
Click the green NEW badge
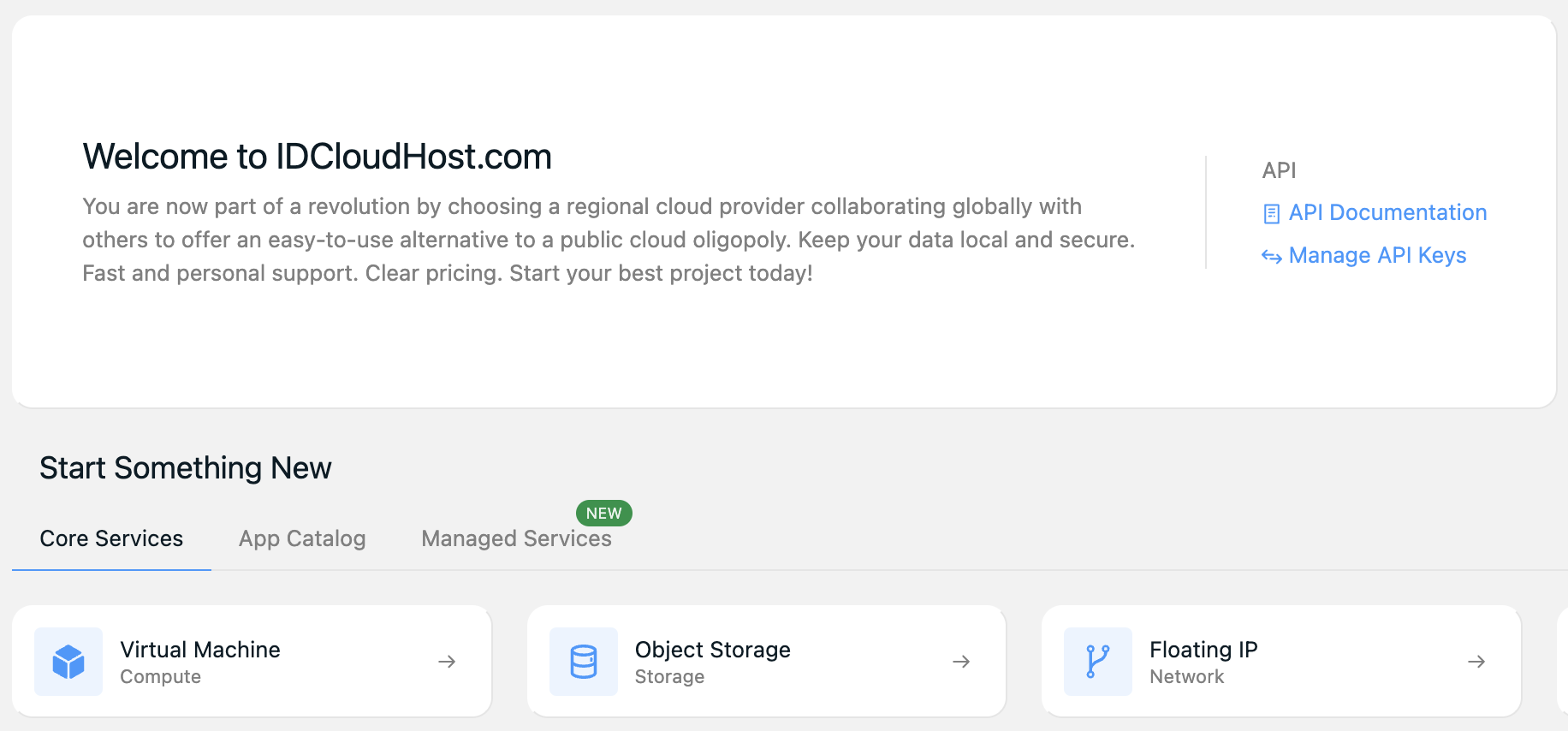(603, 513)
